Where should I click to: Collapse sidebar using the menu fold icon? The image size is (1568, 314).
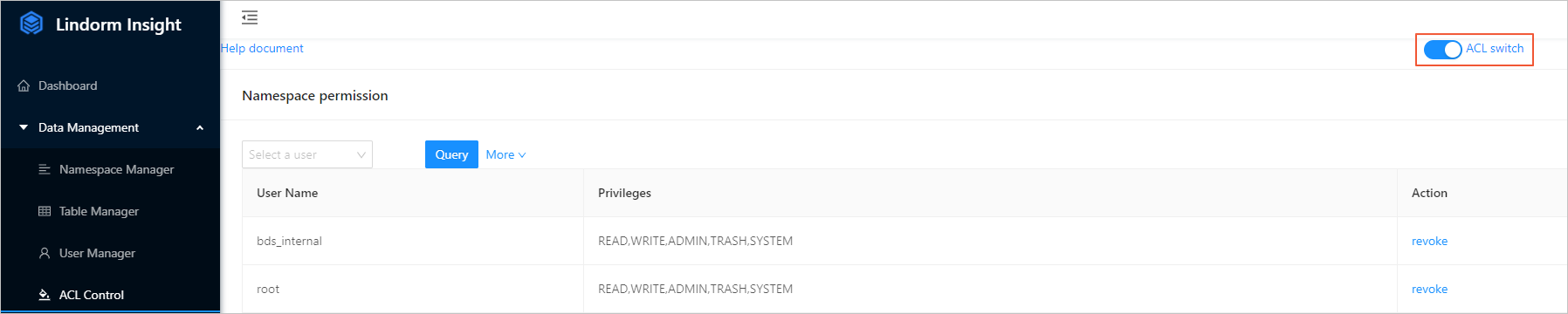pos(250,17)
